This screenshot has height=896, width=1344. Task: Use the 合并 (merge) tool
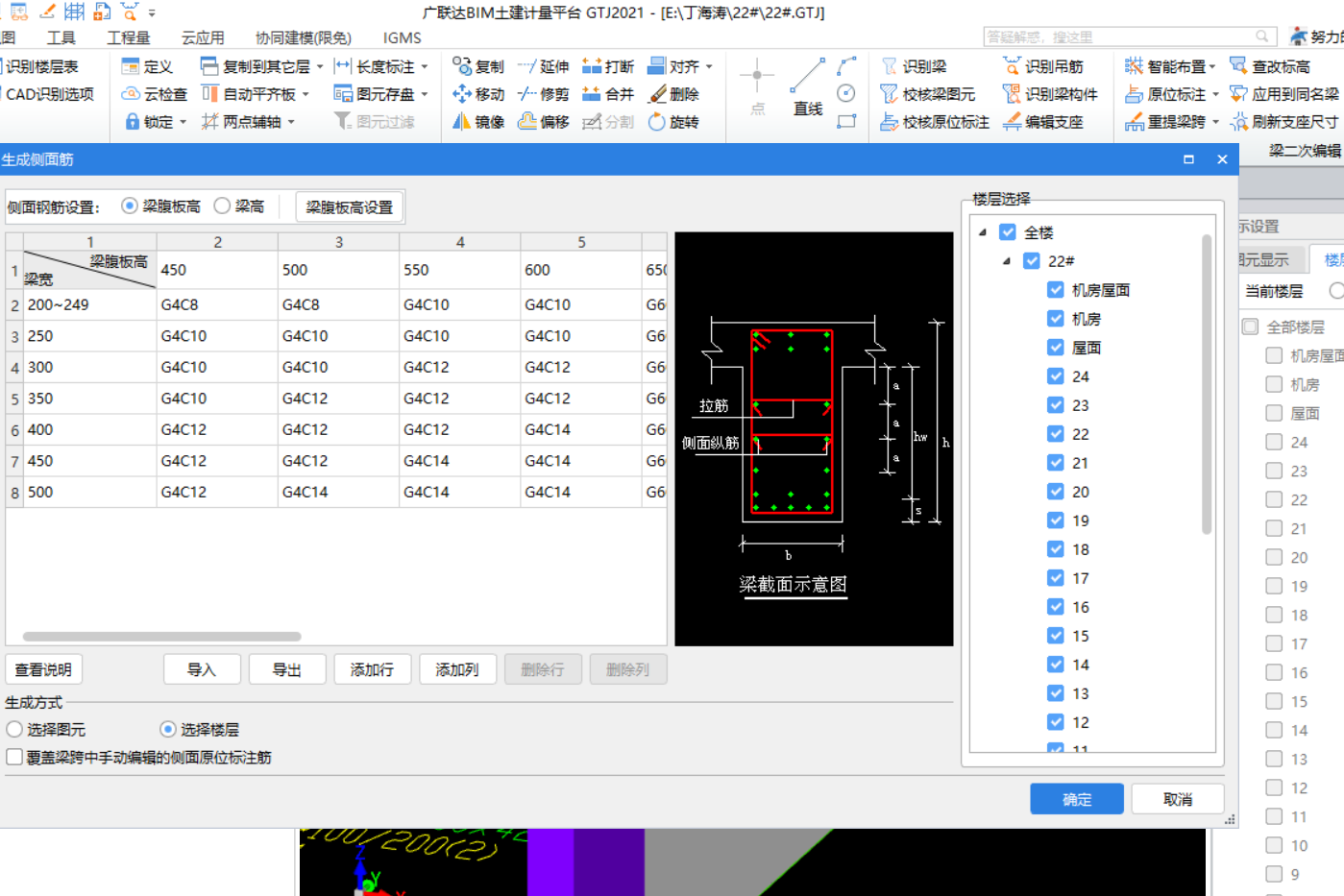(608, 94)
